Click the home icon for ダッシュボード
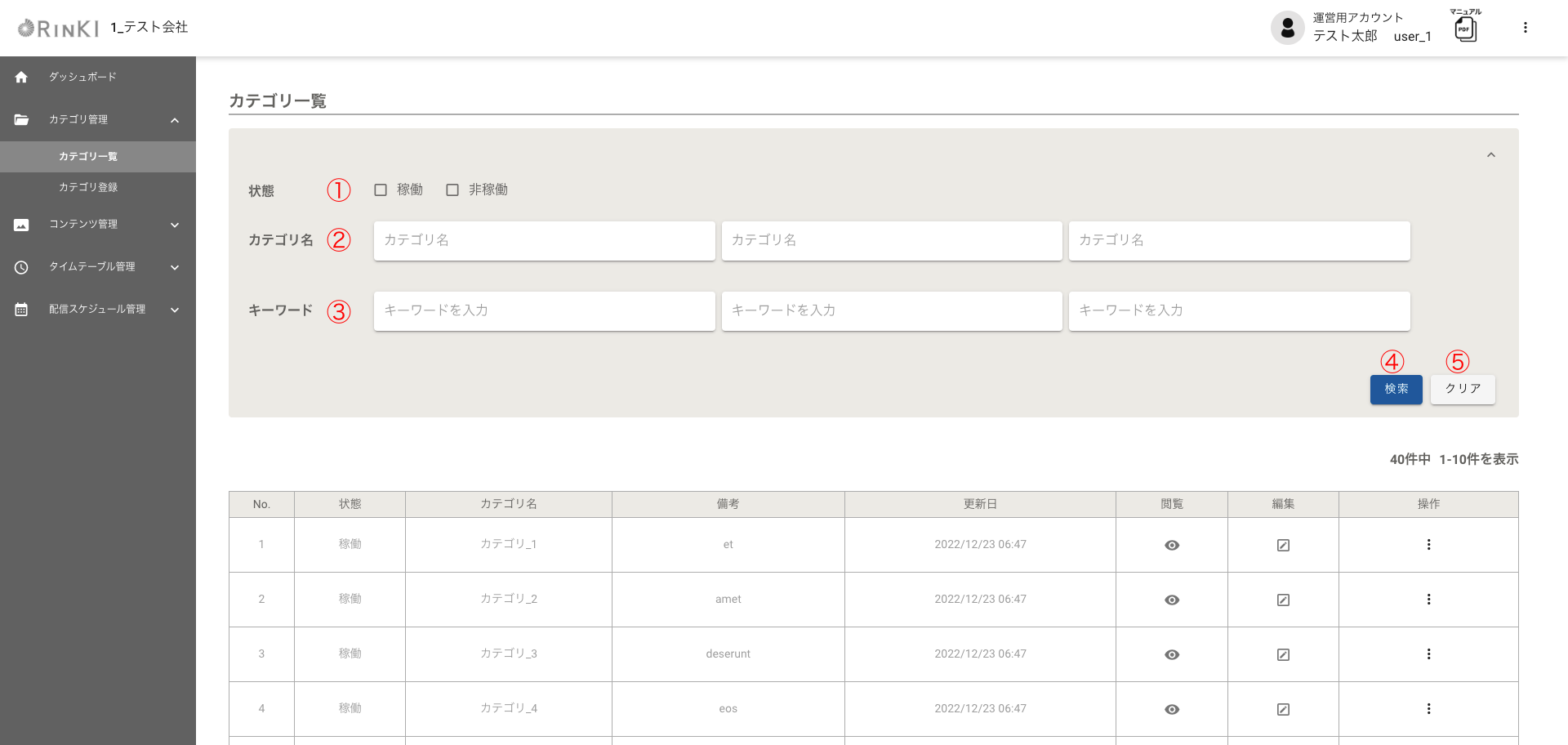 coord(21,77)
